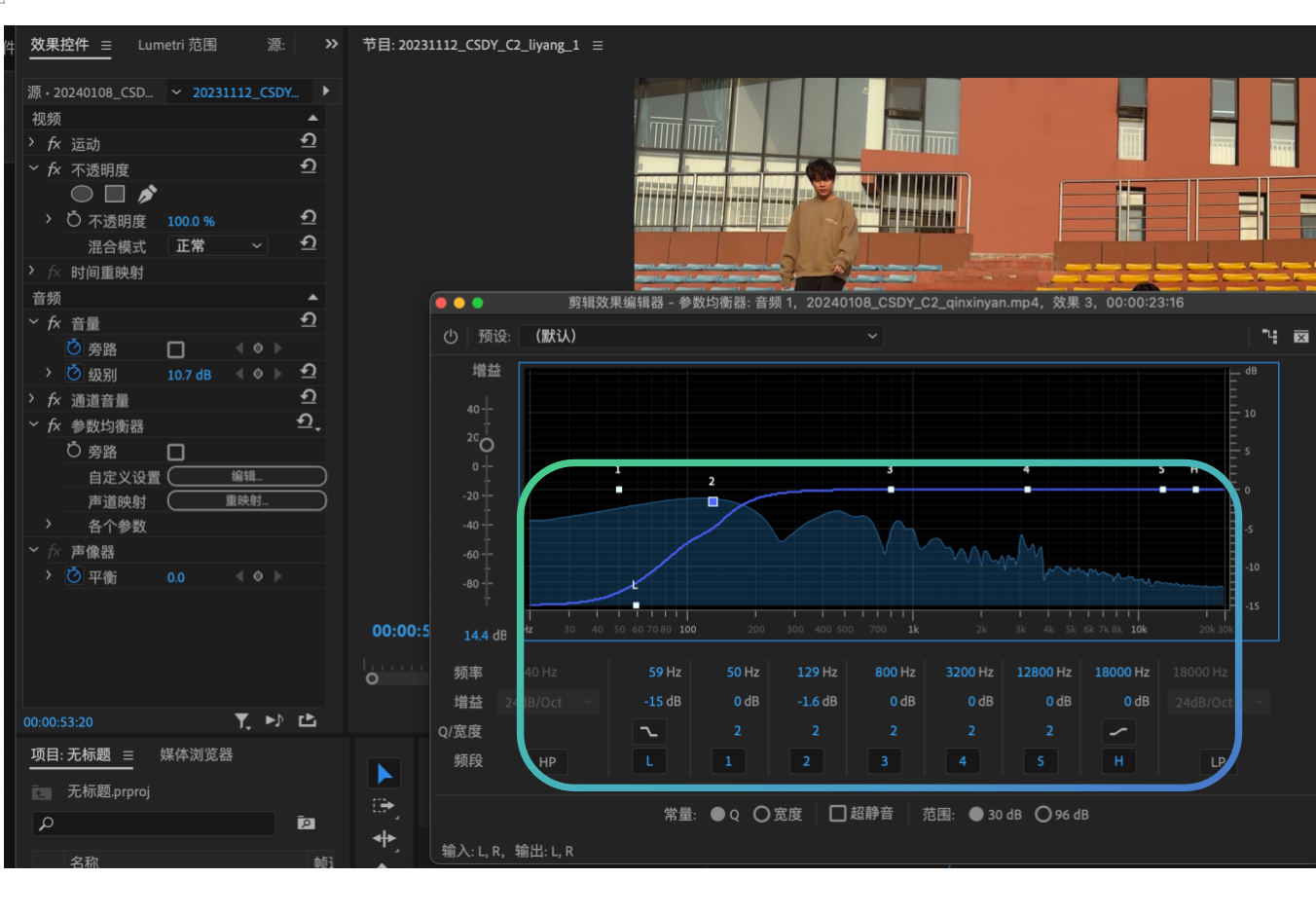Click the power bypass icon in equalizer editor
Screen dimensions: 1316x915
point(451,337)
